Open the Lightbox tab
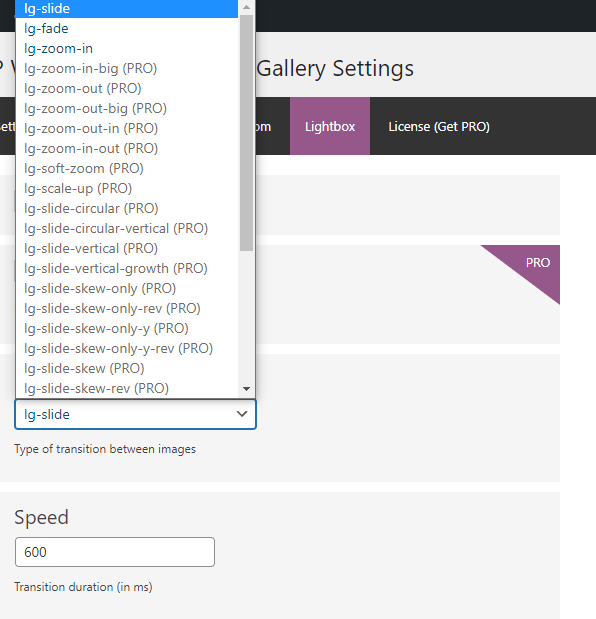 tap(330, 126)
